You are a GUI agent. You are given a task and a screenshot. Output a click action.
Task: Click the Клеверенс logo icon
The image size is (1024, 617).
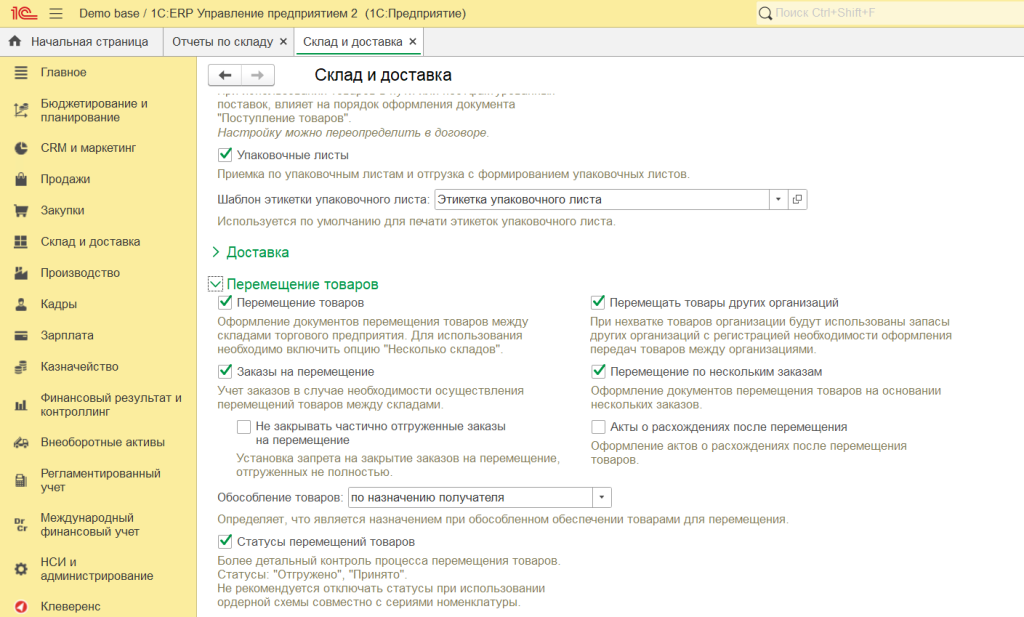(21, 607)
